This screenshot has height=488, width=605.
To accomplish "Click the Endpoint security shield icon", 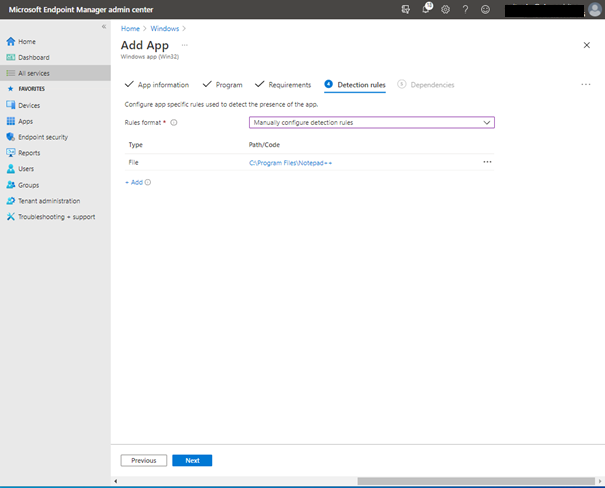I will click(x=11, y=137).
